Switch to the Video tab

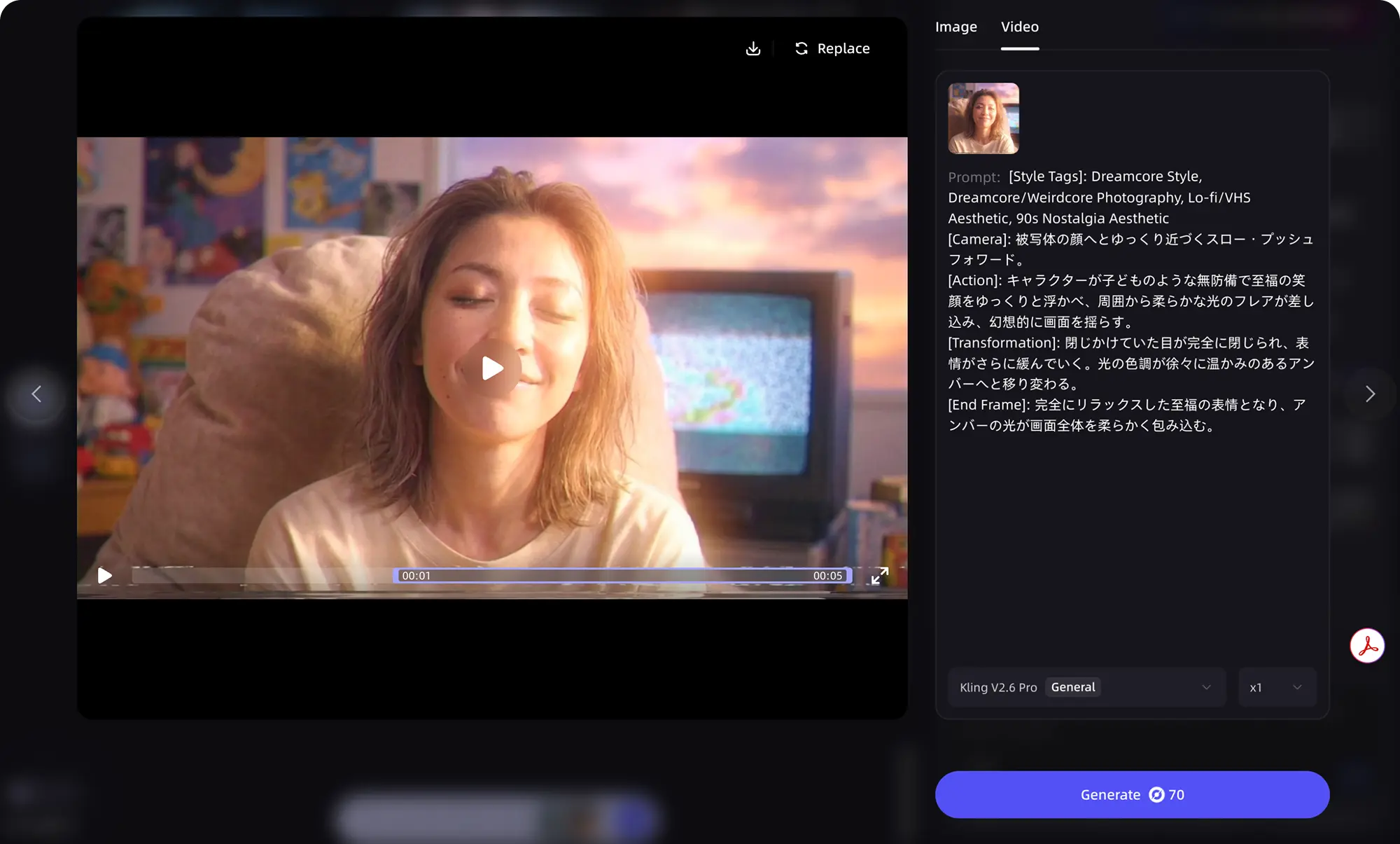click(1019, 27)
